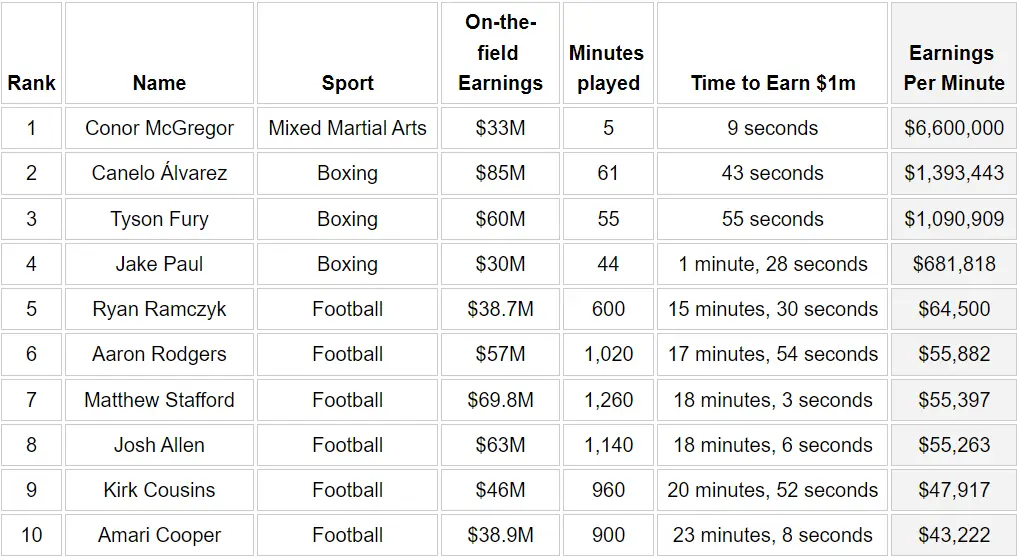Screen dimensions: 1017x558
Task: Click the $6,600,000 earnings per minute cell
Action: tap(953, 128)
